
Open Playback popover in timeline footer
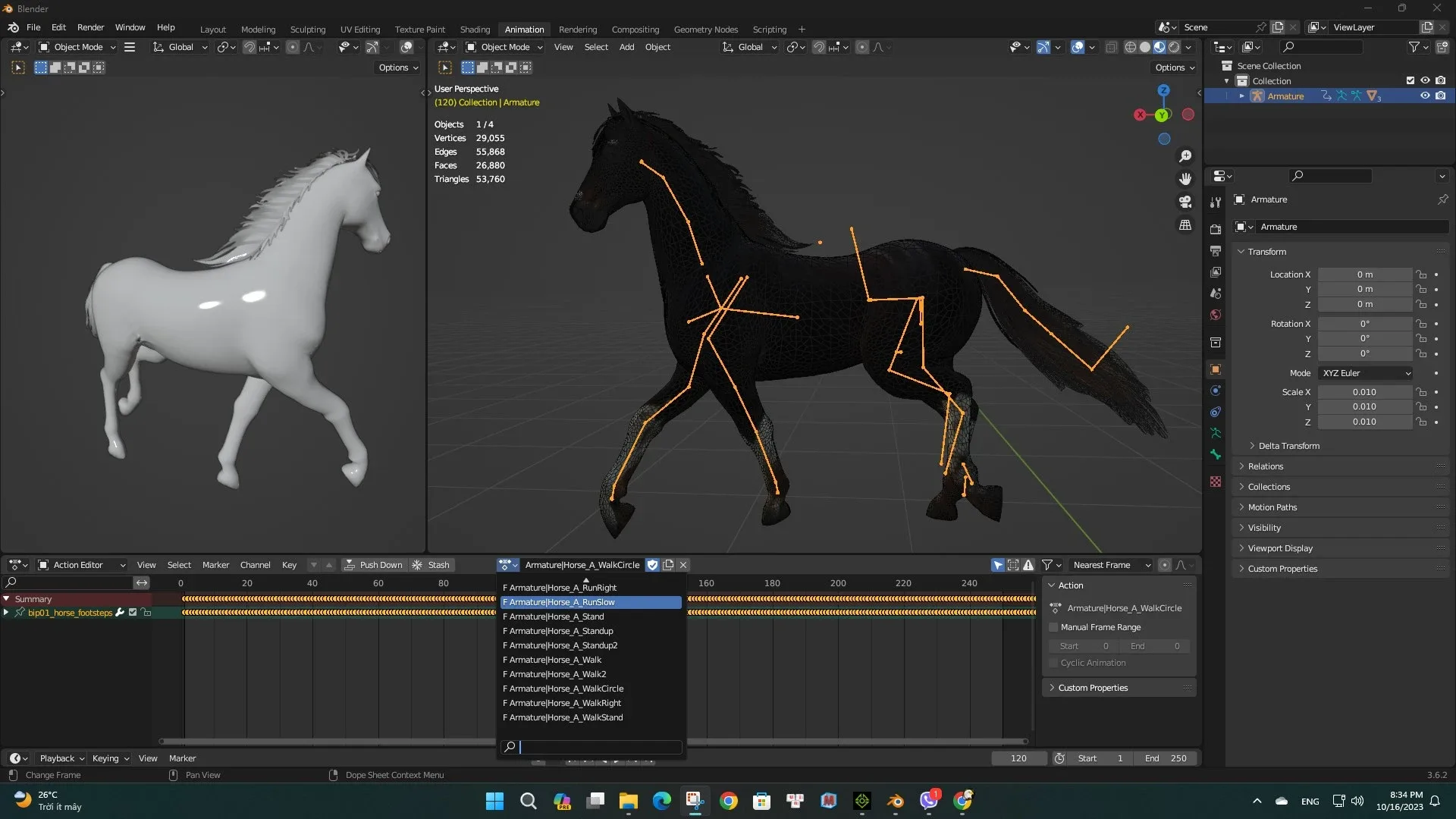[62, 758]
